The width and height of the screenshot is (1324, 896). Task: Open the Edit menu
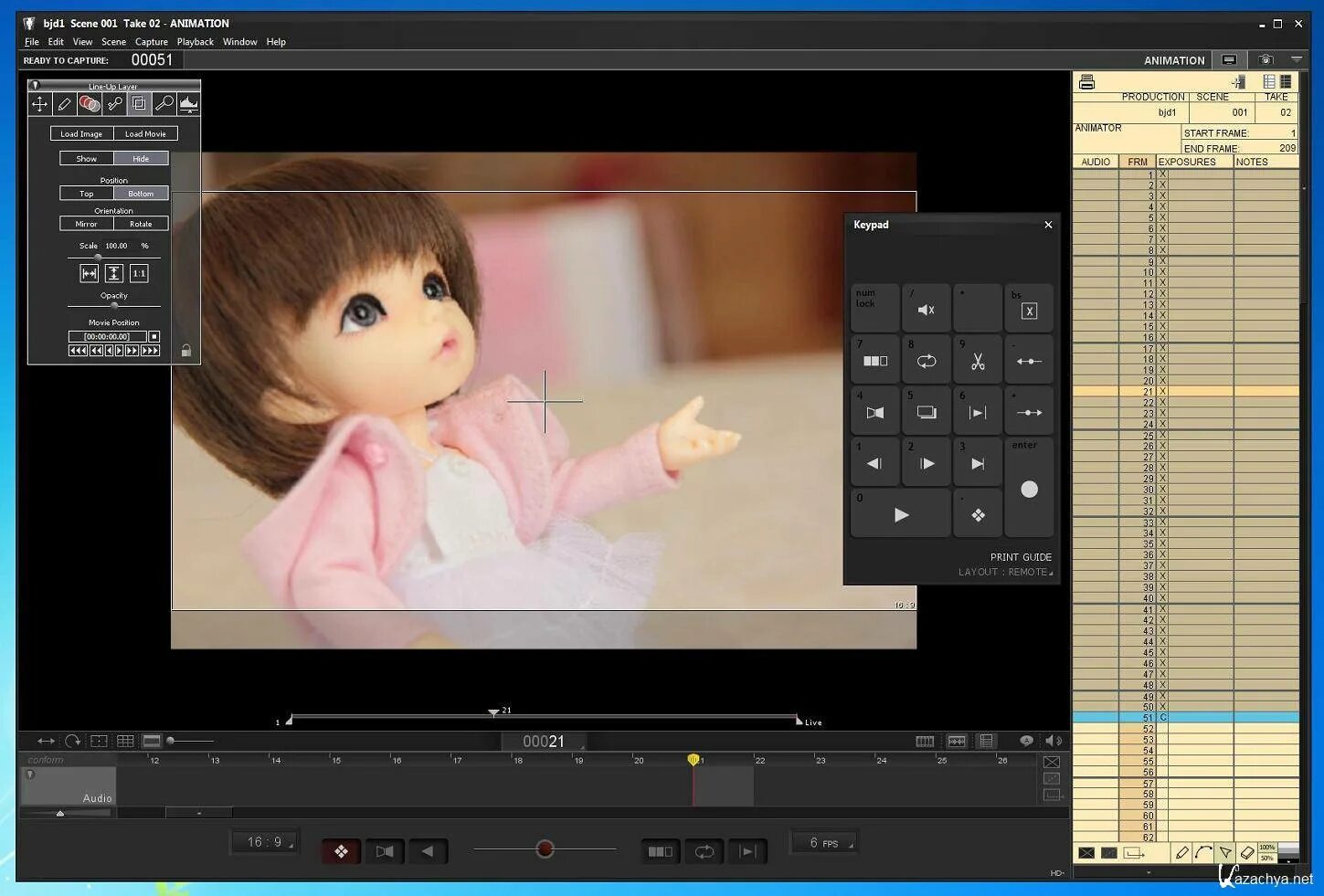click(x=56, y=42)
